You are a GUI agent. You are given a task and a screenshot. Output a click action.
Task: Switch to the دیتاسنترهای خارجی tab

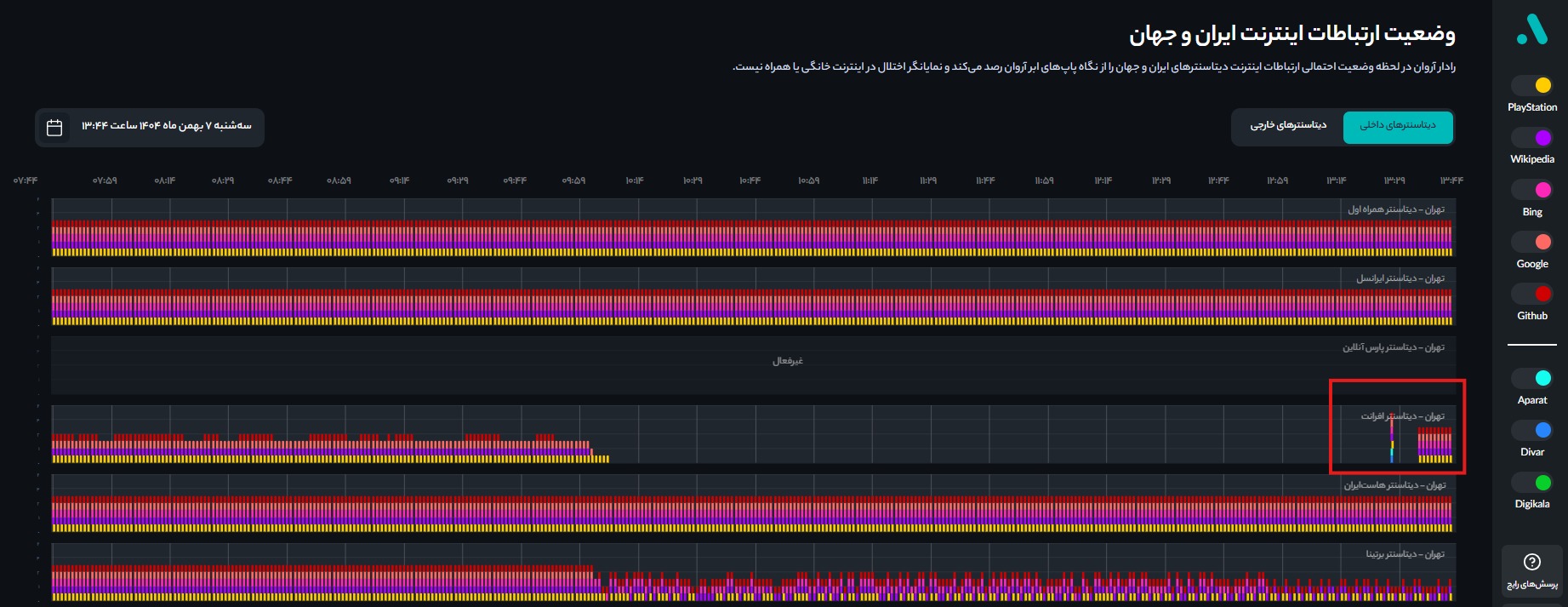(1287, 126)
